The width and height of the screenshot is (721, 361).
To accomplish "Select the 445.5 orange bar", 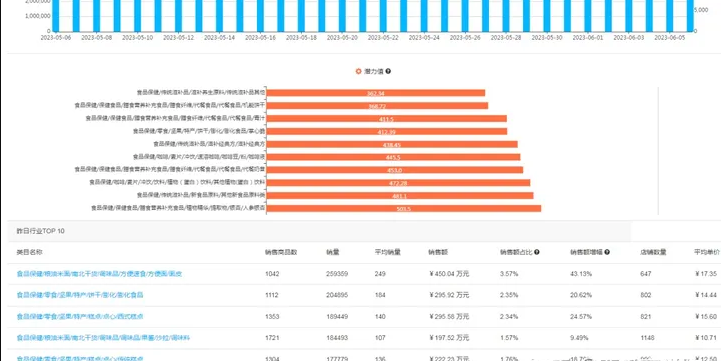I will [394, 157].
